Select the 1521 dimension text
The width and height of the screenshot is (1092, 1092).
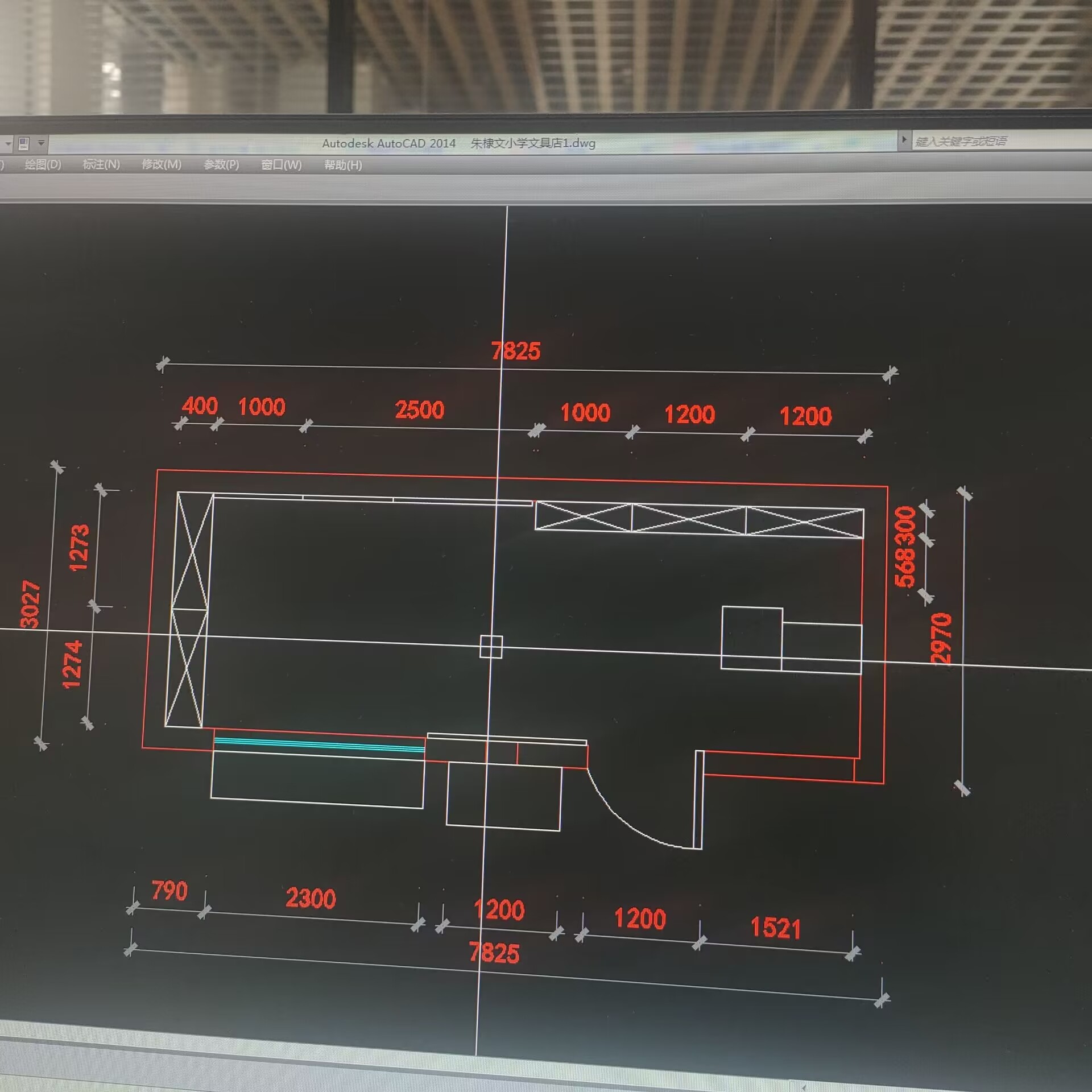[775, 928]
